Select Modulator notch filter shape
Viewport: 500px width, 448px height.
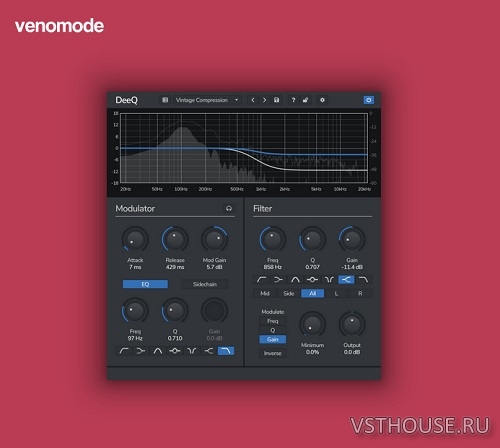point(192,351)
